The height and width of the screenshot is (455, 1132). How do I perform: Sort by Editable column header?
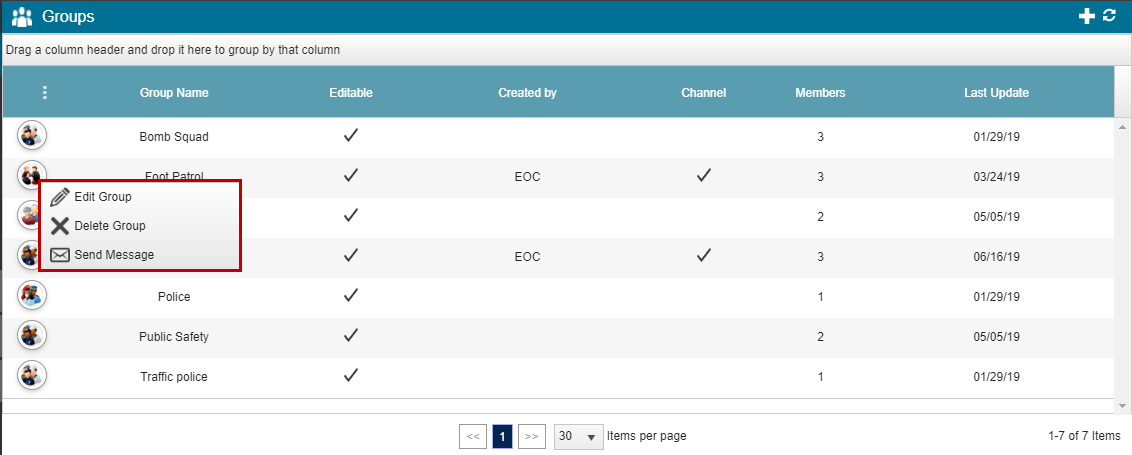click(351, 92)
